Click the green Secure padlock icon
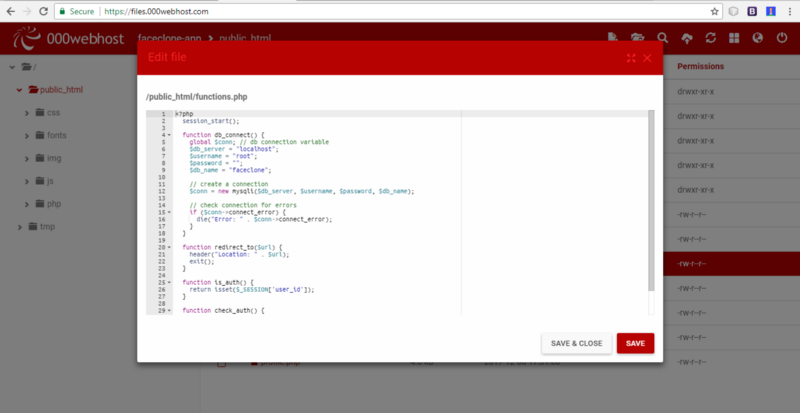This screenshot has height=413, width=800. [x=62, y=11]
